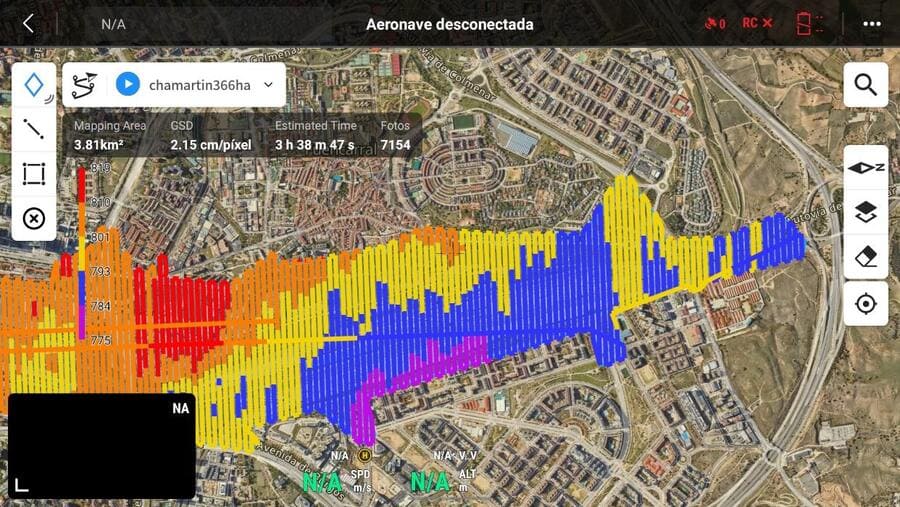
Task: Start the chamartin366ha mission with play
Action: pos(127,84)
